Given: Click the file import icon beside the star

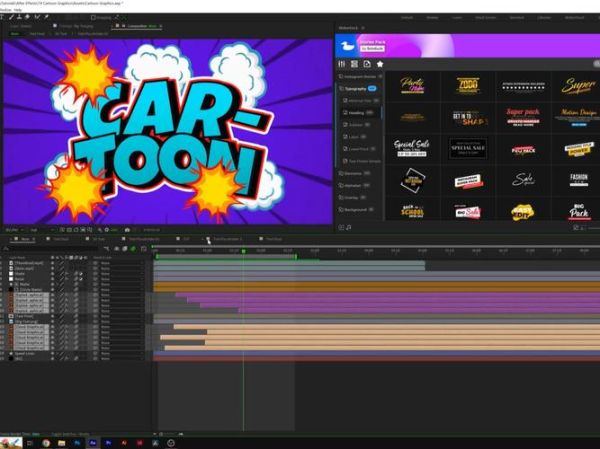Looking at the screenshot, I should pos(367,64).
